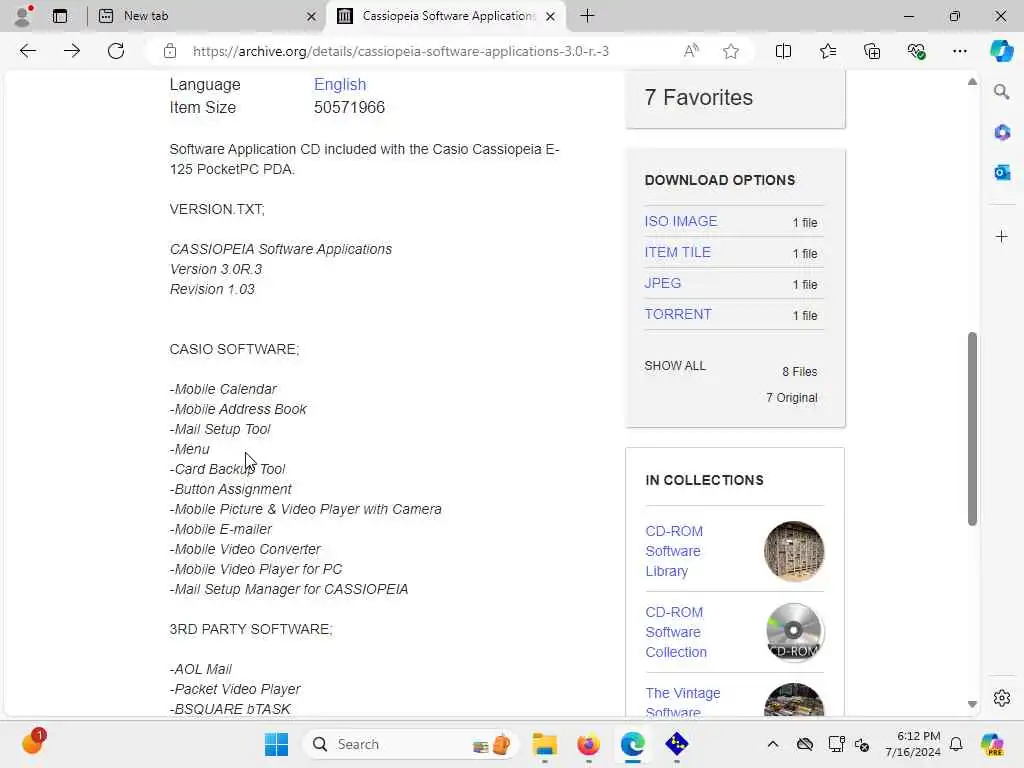Viewport: 1024px width, 768px height.
Task: Download the TORRENT file
Action: point(677,314)
